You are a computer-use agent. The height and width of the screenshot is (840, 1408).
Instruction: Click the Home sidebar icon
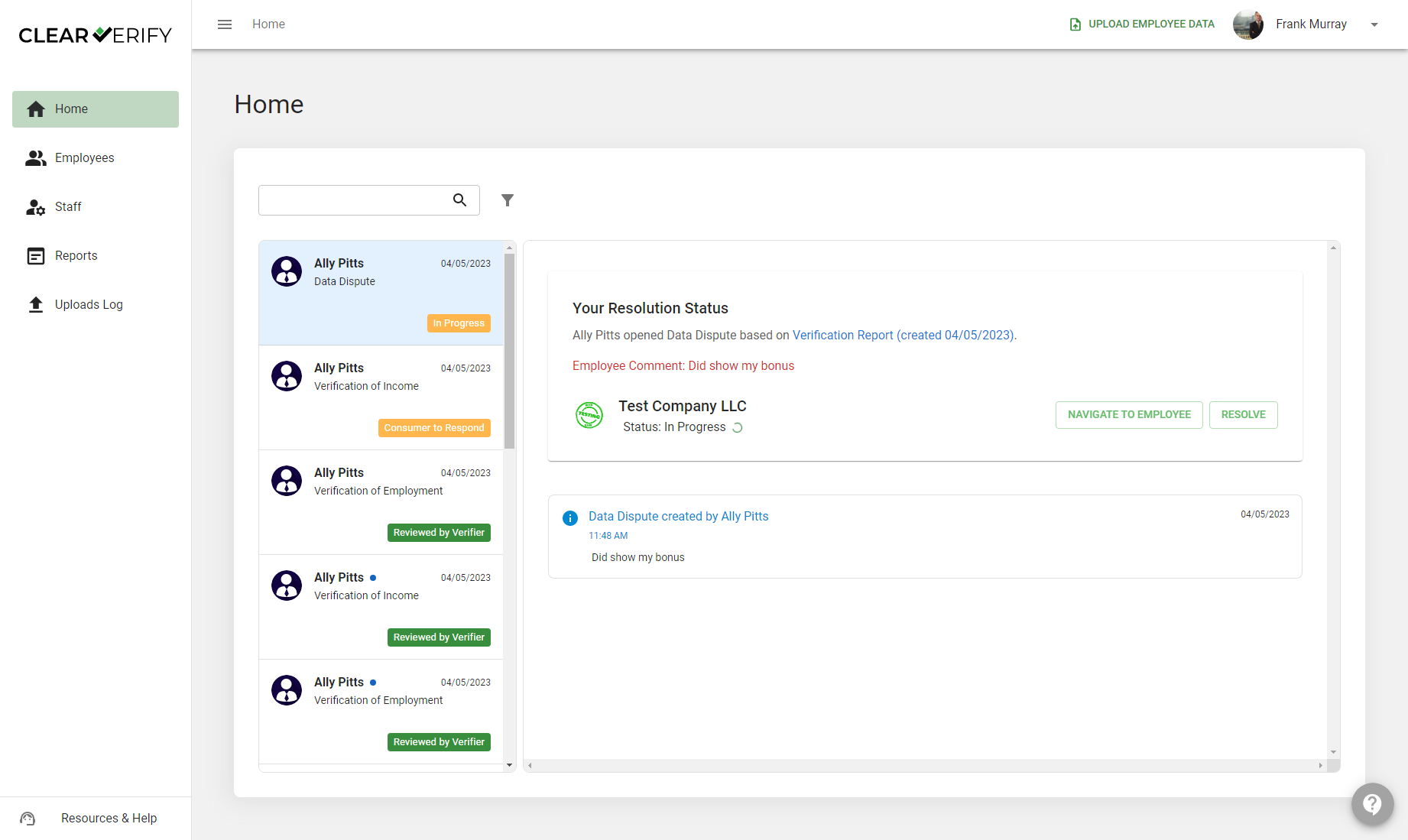coord(36,109)
